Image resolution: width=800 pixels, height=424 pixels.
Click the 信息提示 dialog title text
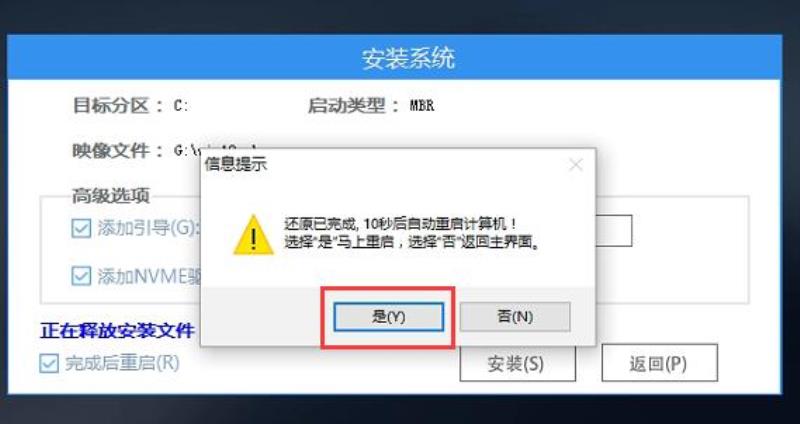pyautogui.click(x=236, y=164)
